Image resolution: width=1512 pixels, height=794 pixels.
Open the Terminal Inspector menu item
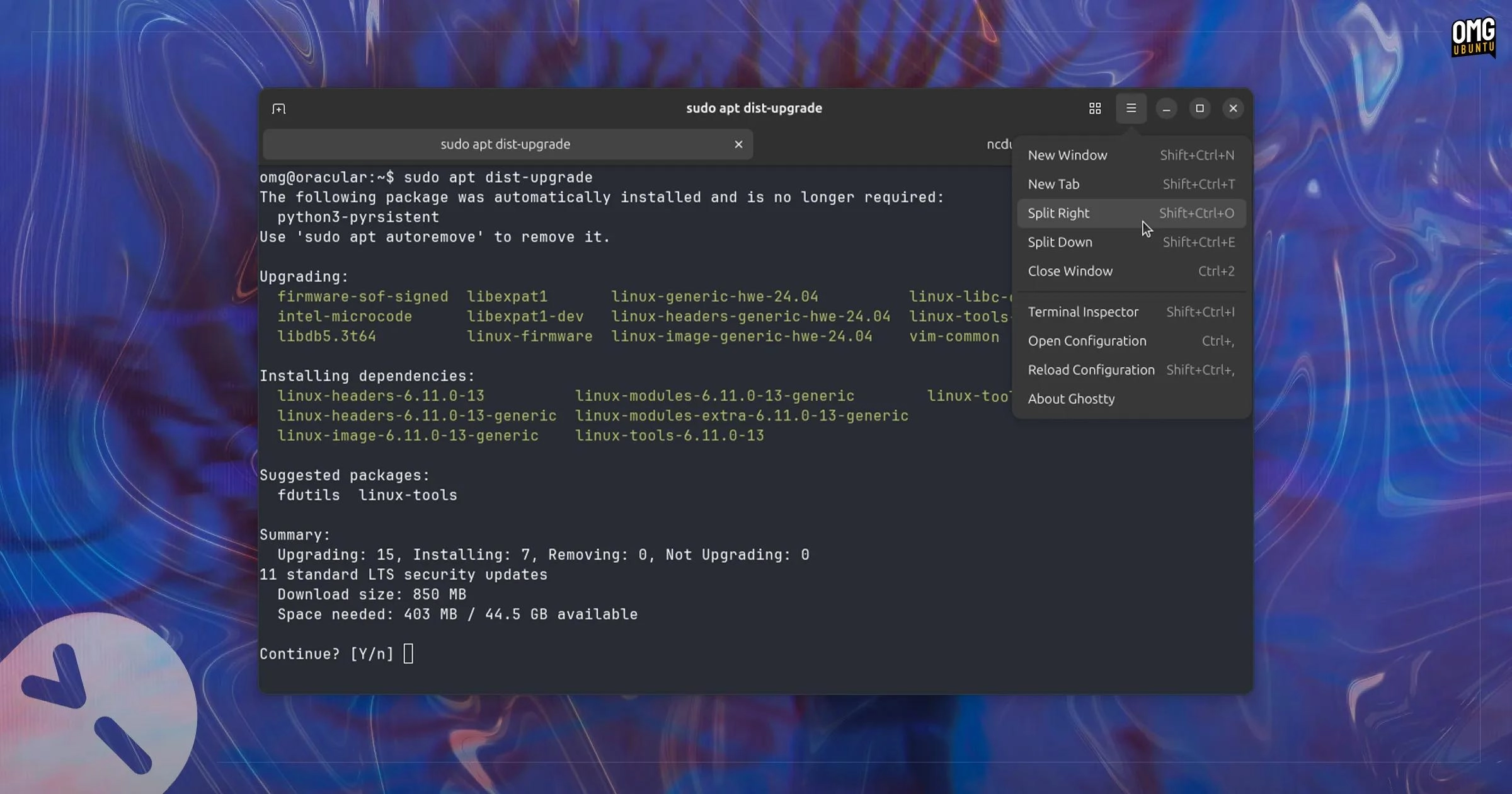[1131, 312]
